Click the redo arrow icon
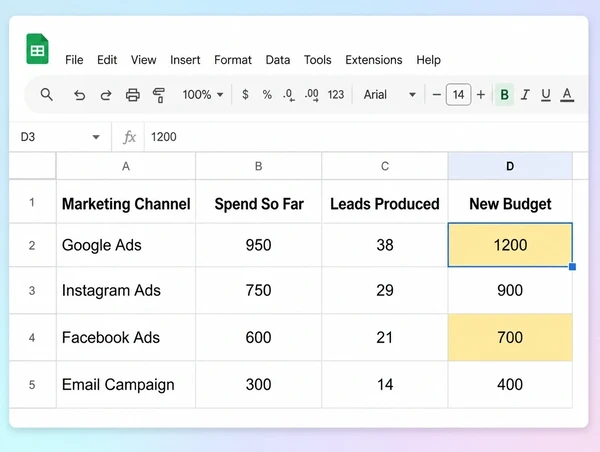The height and width of the screenshot is (452, 600). 106,95
